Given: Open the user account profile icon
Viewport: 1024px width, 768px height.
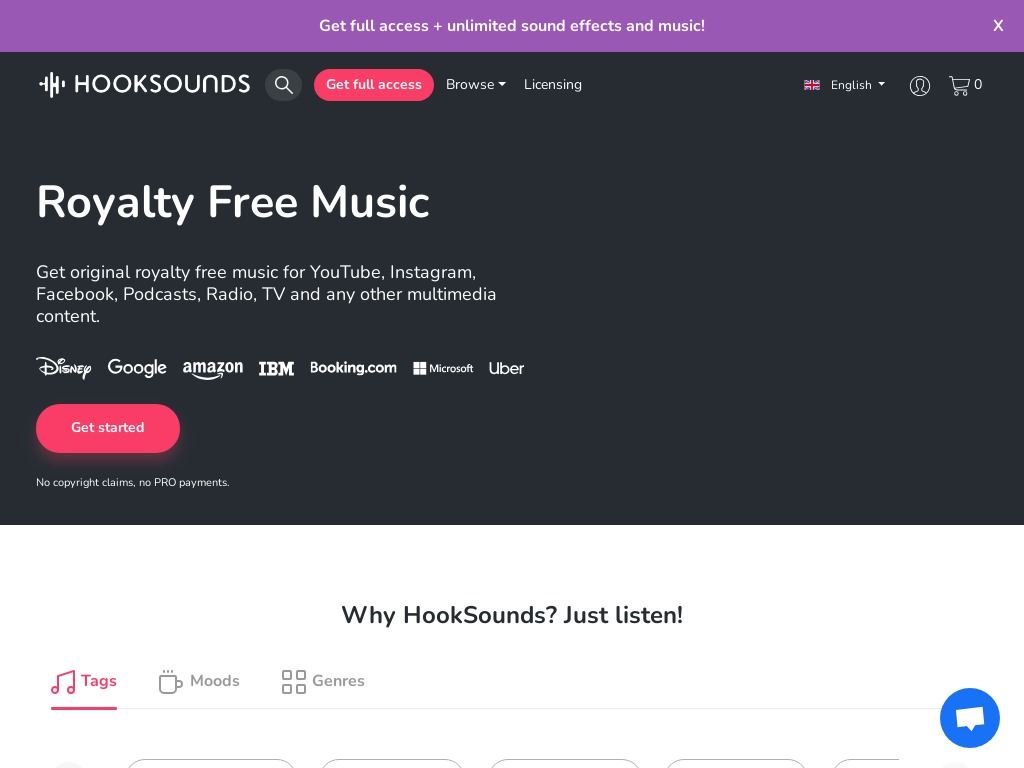Looking at the screenshot, I should tap(920, 86).
